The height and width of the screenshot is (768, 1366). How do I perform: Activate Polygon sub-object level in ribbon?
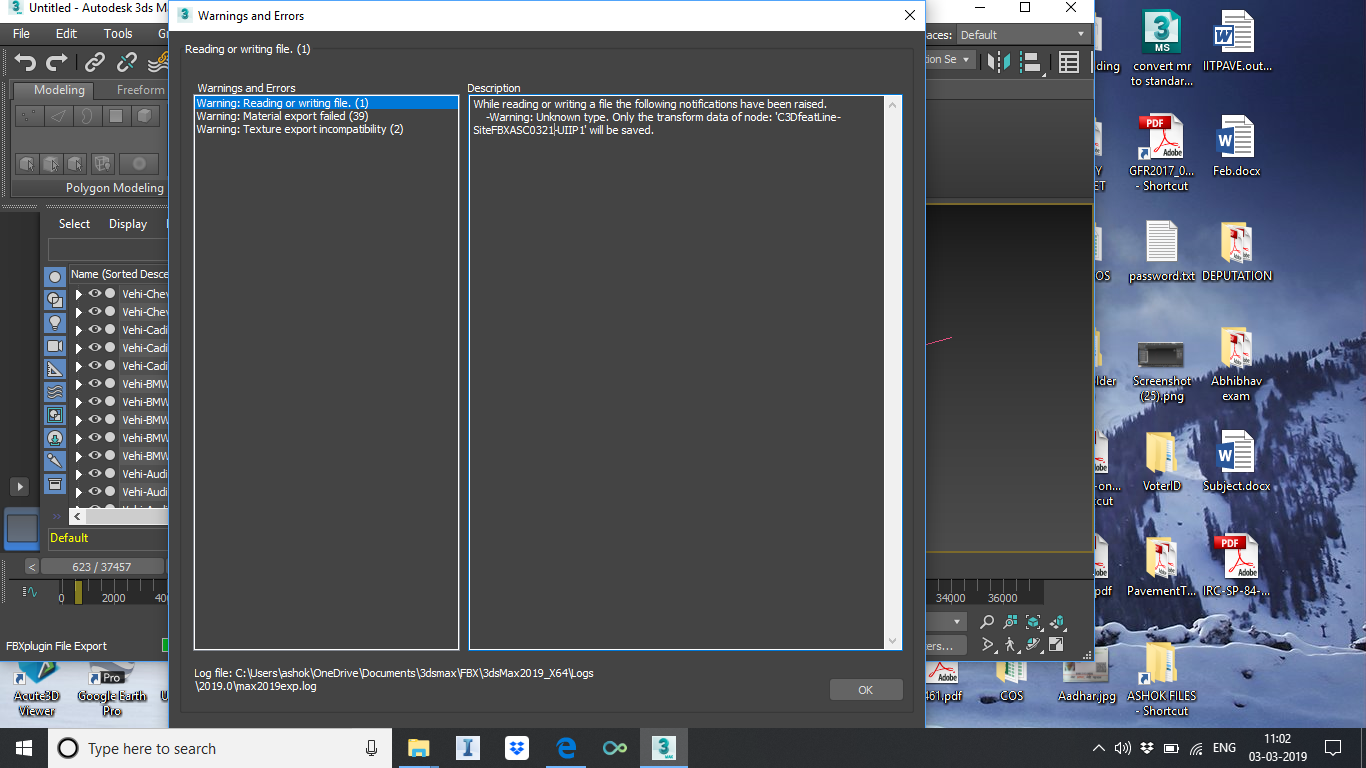pos(116,116)
